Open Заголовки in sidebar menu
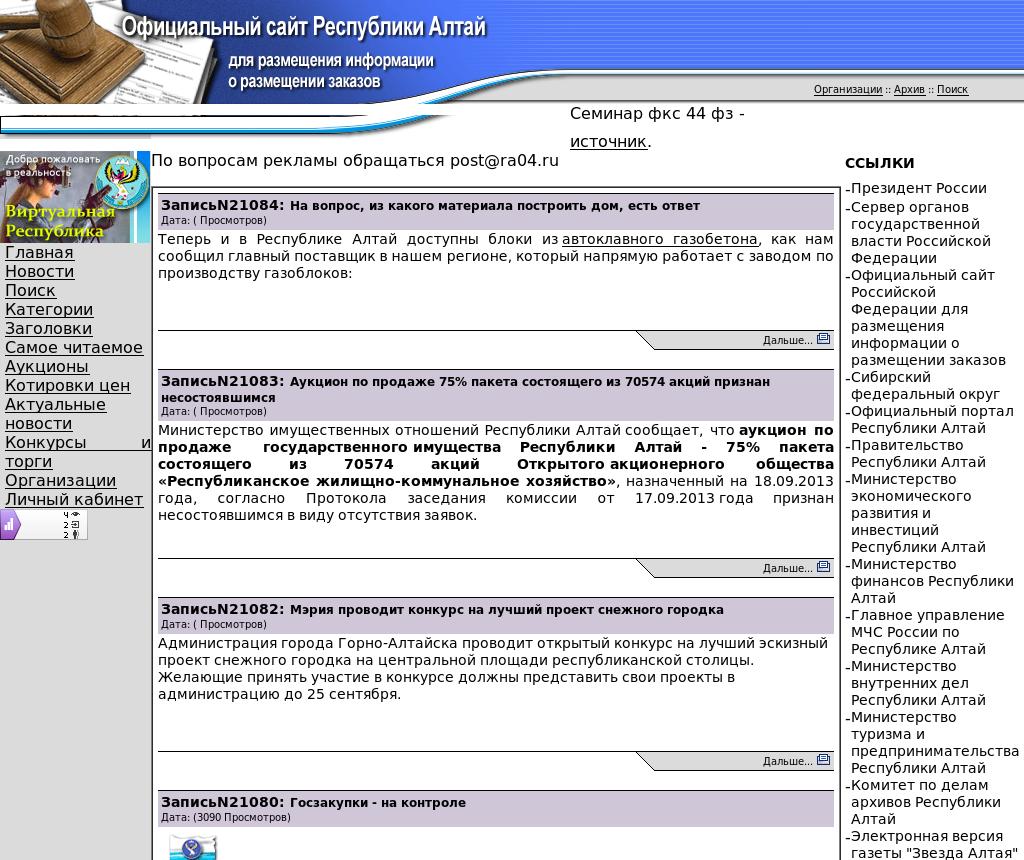Image resolution: width=1024 pixels, height=860 pixels. pyautogui.click(x=48, y=328)
